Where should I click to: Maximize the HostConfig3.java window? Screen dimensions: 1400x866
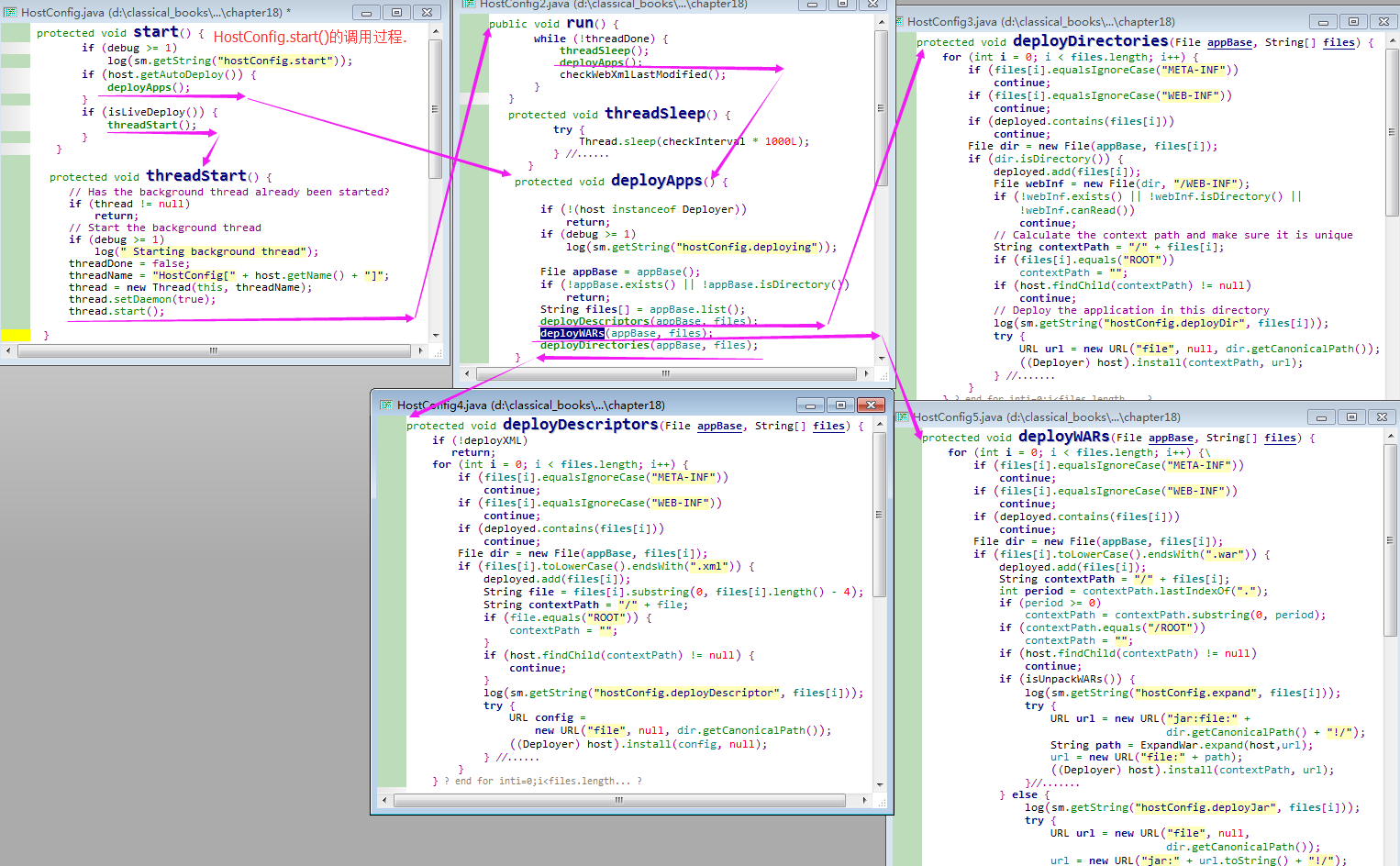coord(1352,21)
